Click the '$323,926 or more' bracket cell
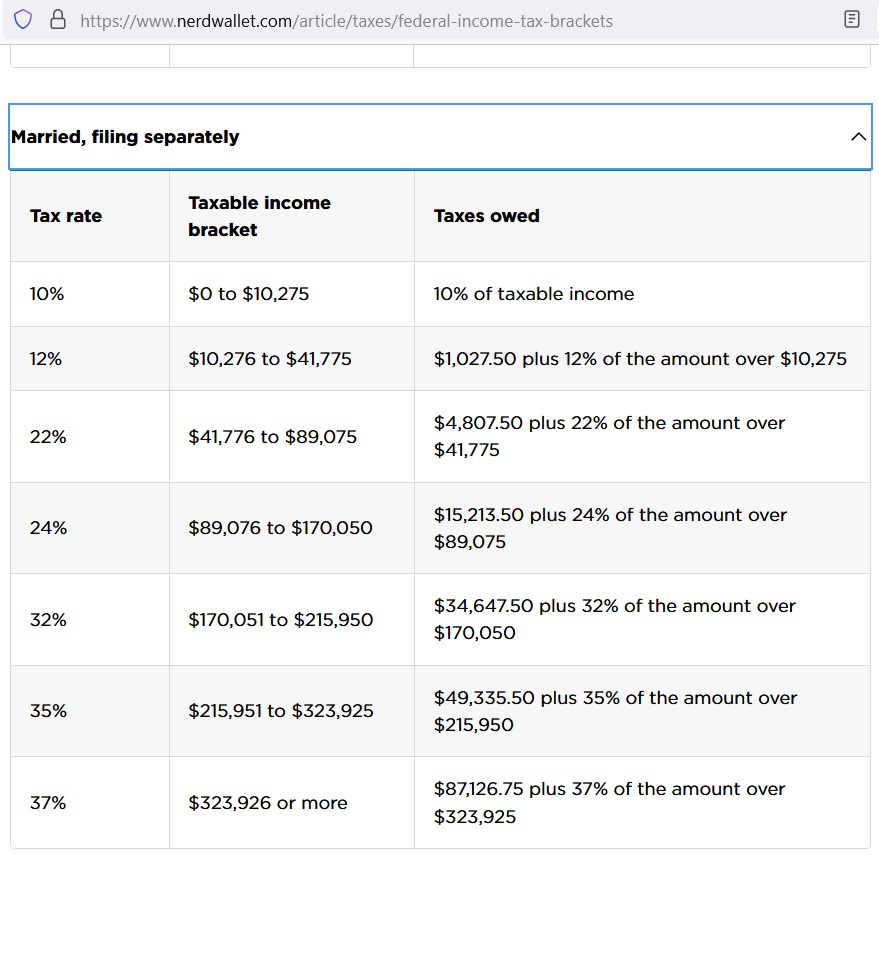Image resolution: width=879 pixels, height=957 pixels. pyautogui.click(x=268, y=803)
